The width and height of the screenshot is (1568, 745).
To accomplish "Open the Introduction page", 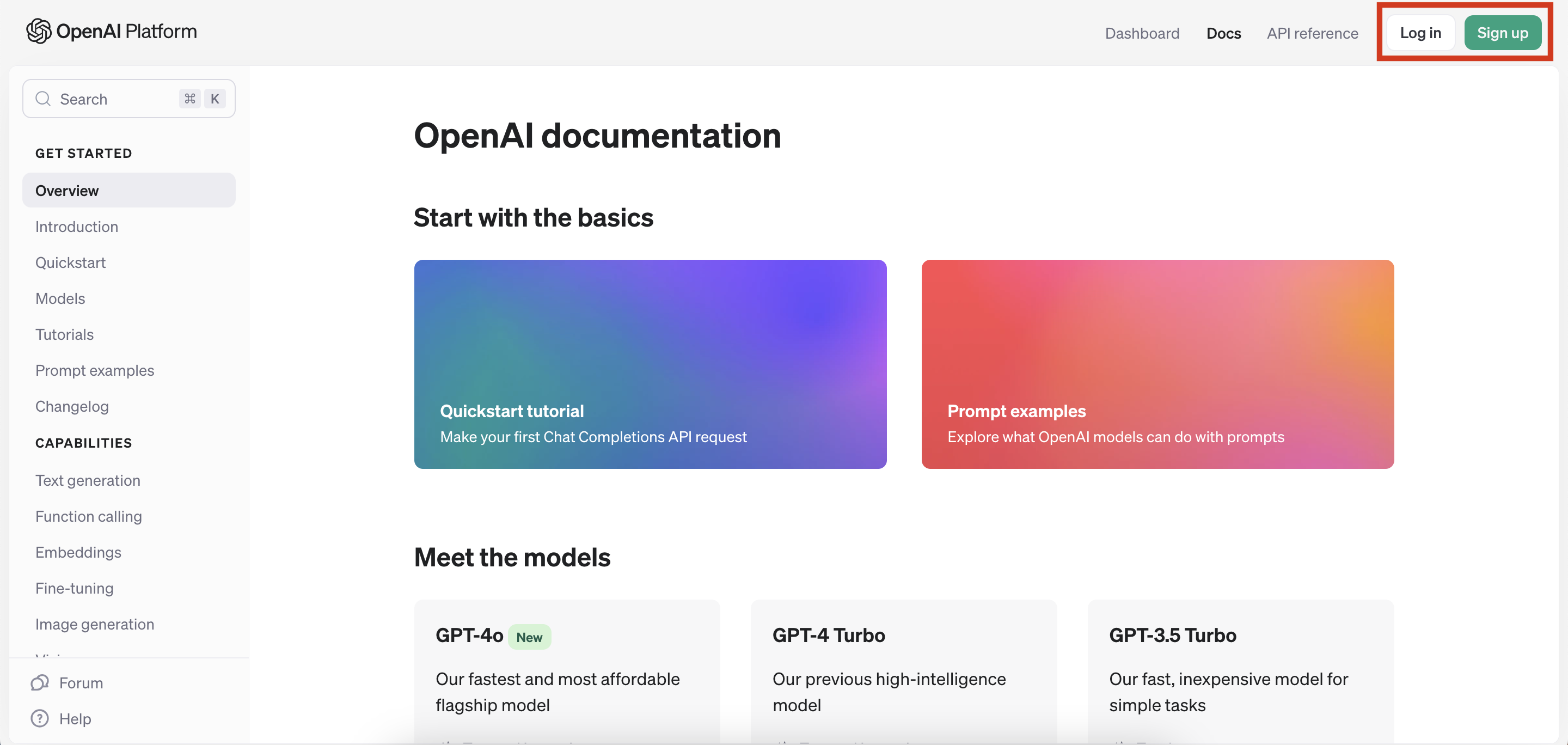I will [x=77, y=227].
